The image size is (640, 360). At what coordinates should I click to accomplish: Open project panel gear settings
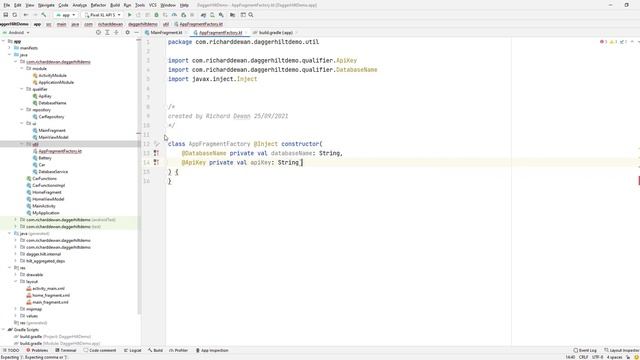(127, 32)
